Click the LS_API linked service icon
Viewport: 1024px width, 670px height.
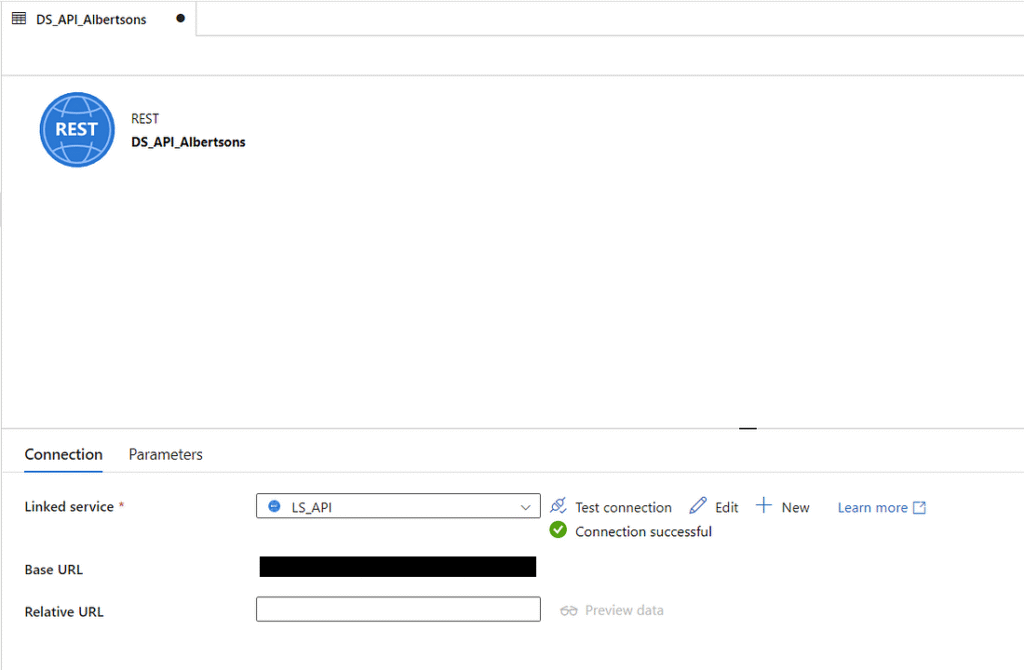pyautogui.click(x=274, y=506)
